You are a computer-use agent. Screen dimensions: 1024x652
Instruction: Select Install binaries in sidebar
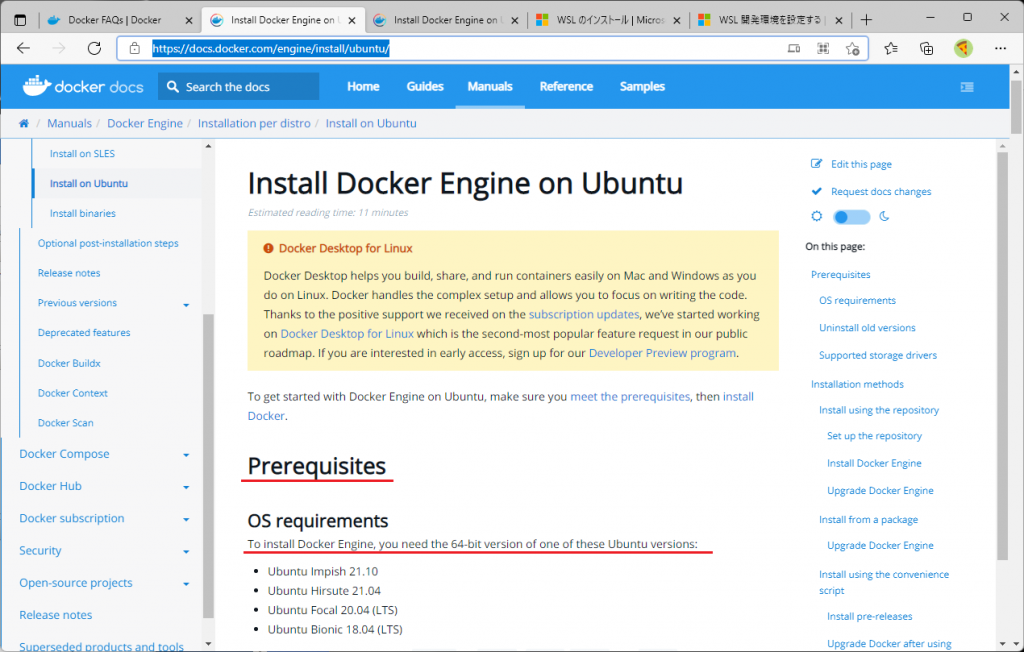click(83, 213)
